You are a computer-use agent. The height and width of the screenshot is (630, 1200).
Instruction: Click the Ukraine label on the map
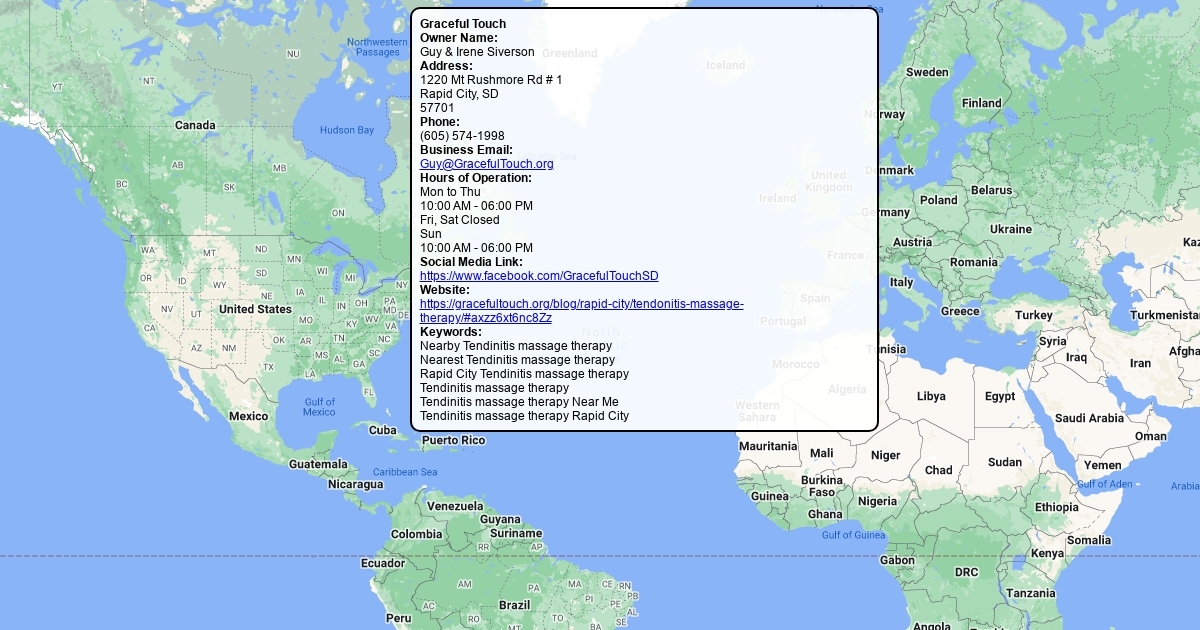(x=1011, y=229)
